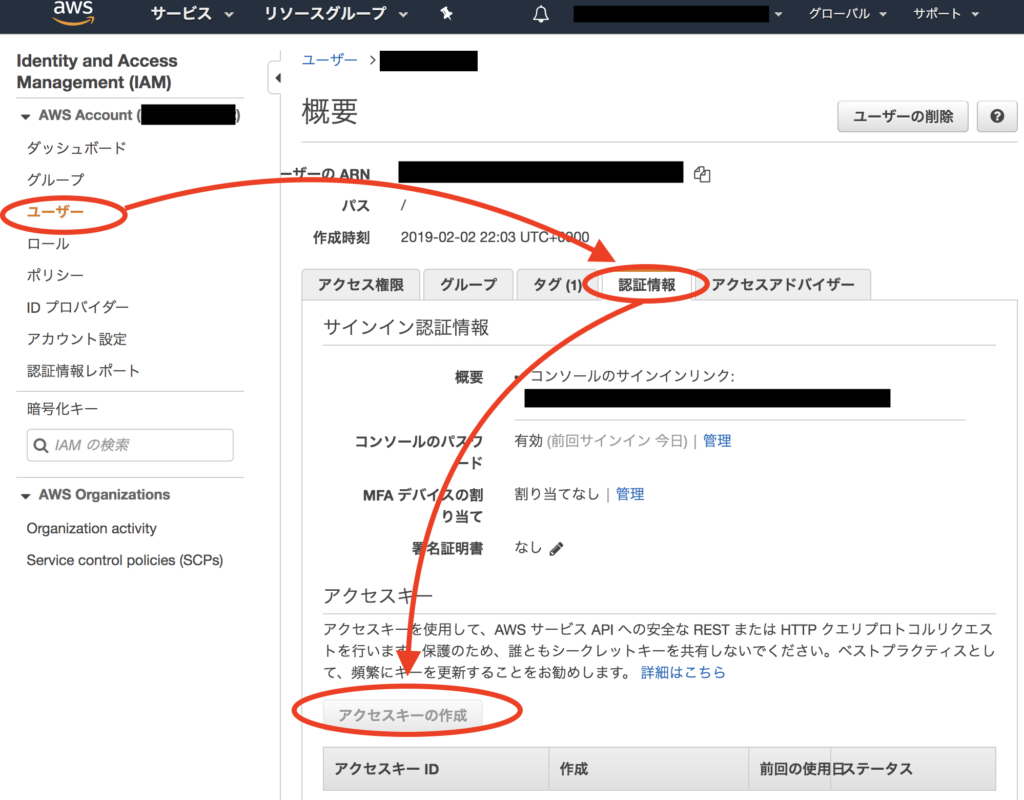
Task: Click the IAM search magnifier icon
Action: [x=40, y=445]
